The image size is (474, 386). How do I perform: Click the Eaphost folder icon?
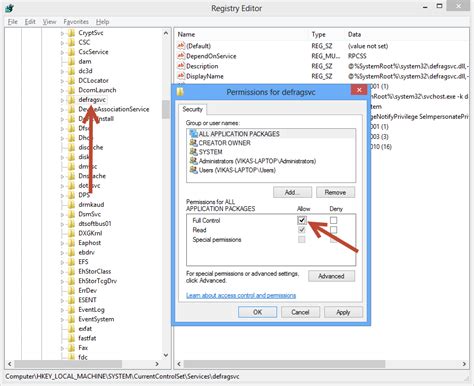pyautogui.click(x=71, y=243)
